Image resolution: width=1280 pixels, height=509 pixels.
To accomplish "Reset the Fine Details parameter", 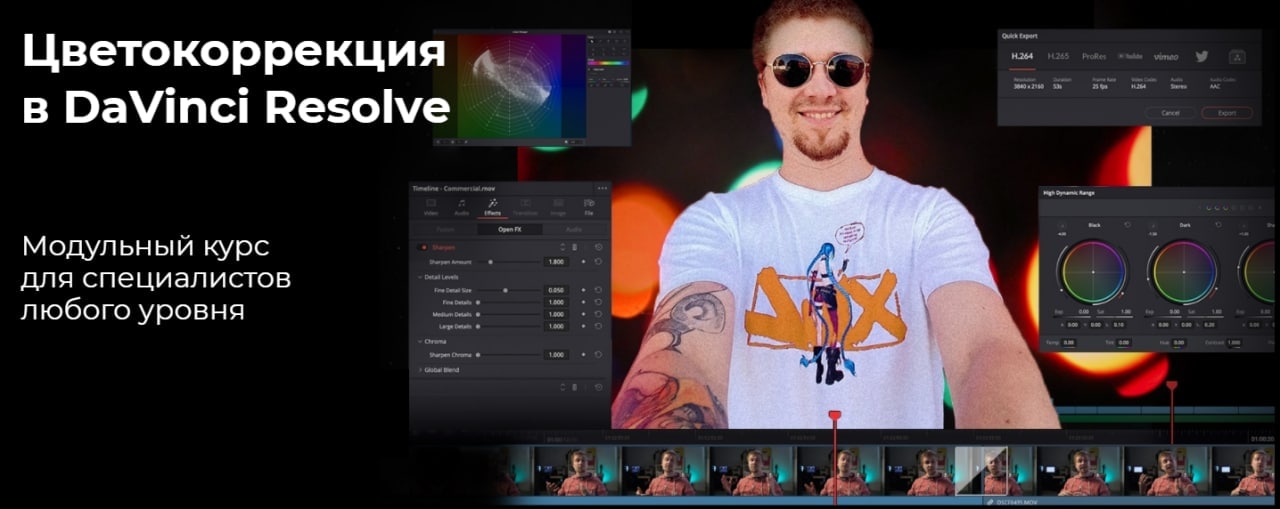I will coord(598,302).
